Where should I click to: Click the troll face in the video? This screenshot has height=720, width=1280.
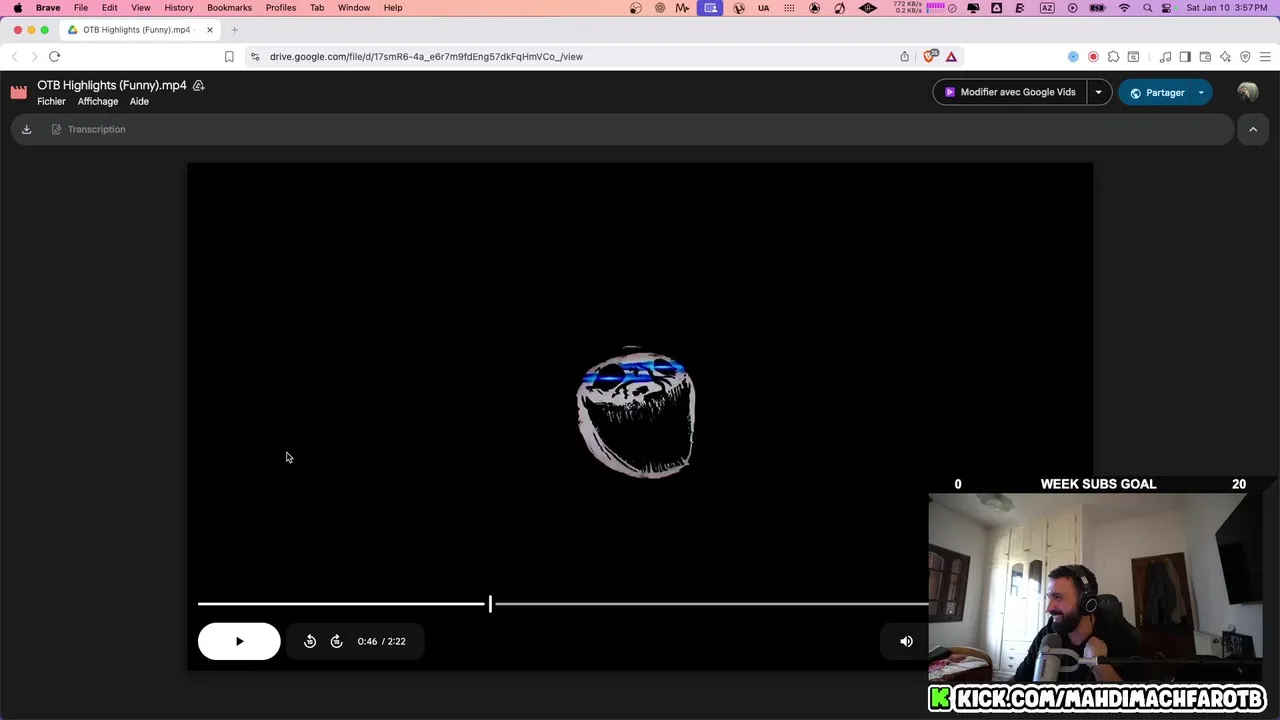pyautogui.click(x=636, y=413)
